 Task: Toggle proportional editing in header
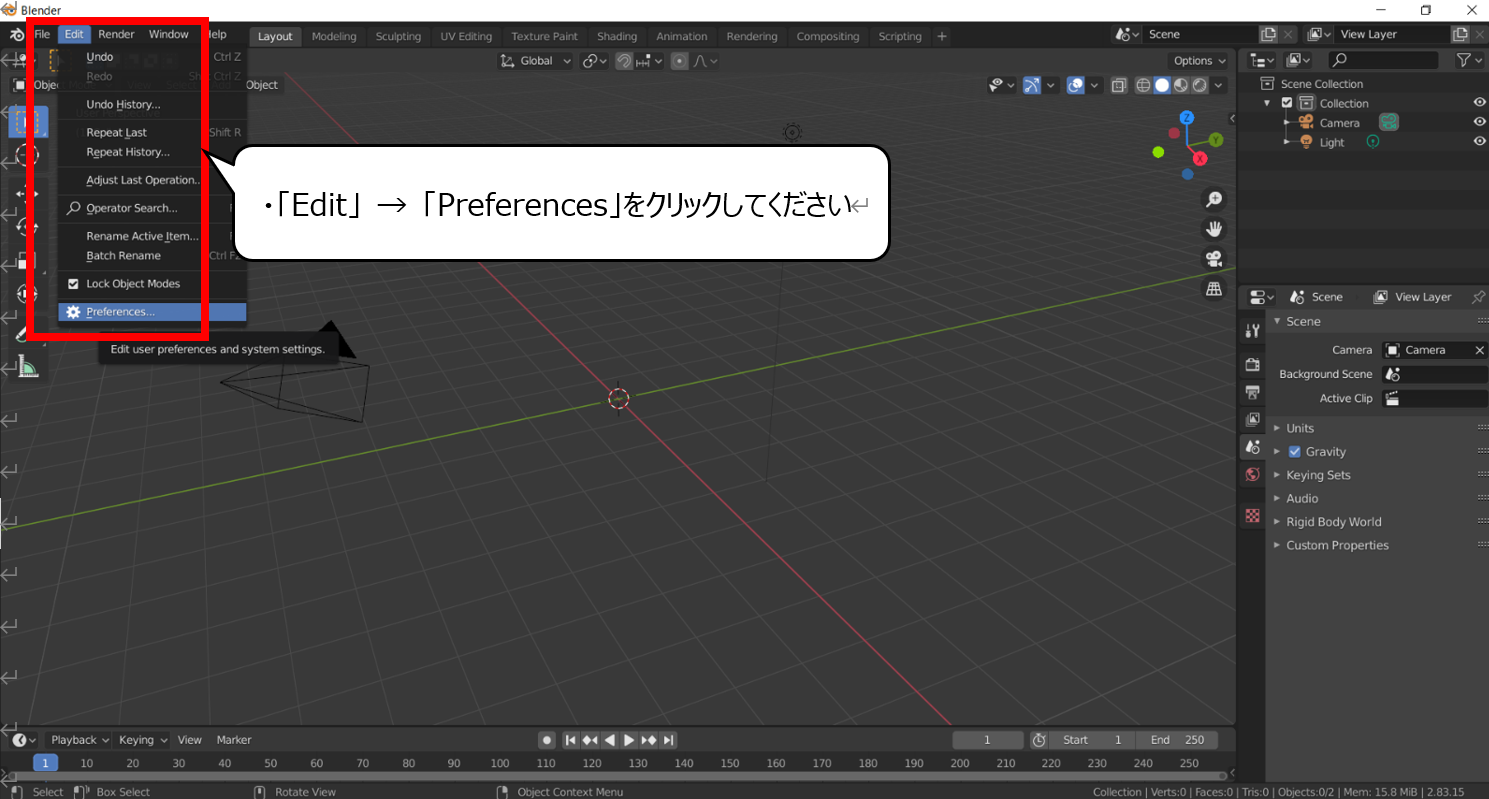(x=680, y=61)
